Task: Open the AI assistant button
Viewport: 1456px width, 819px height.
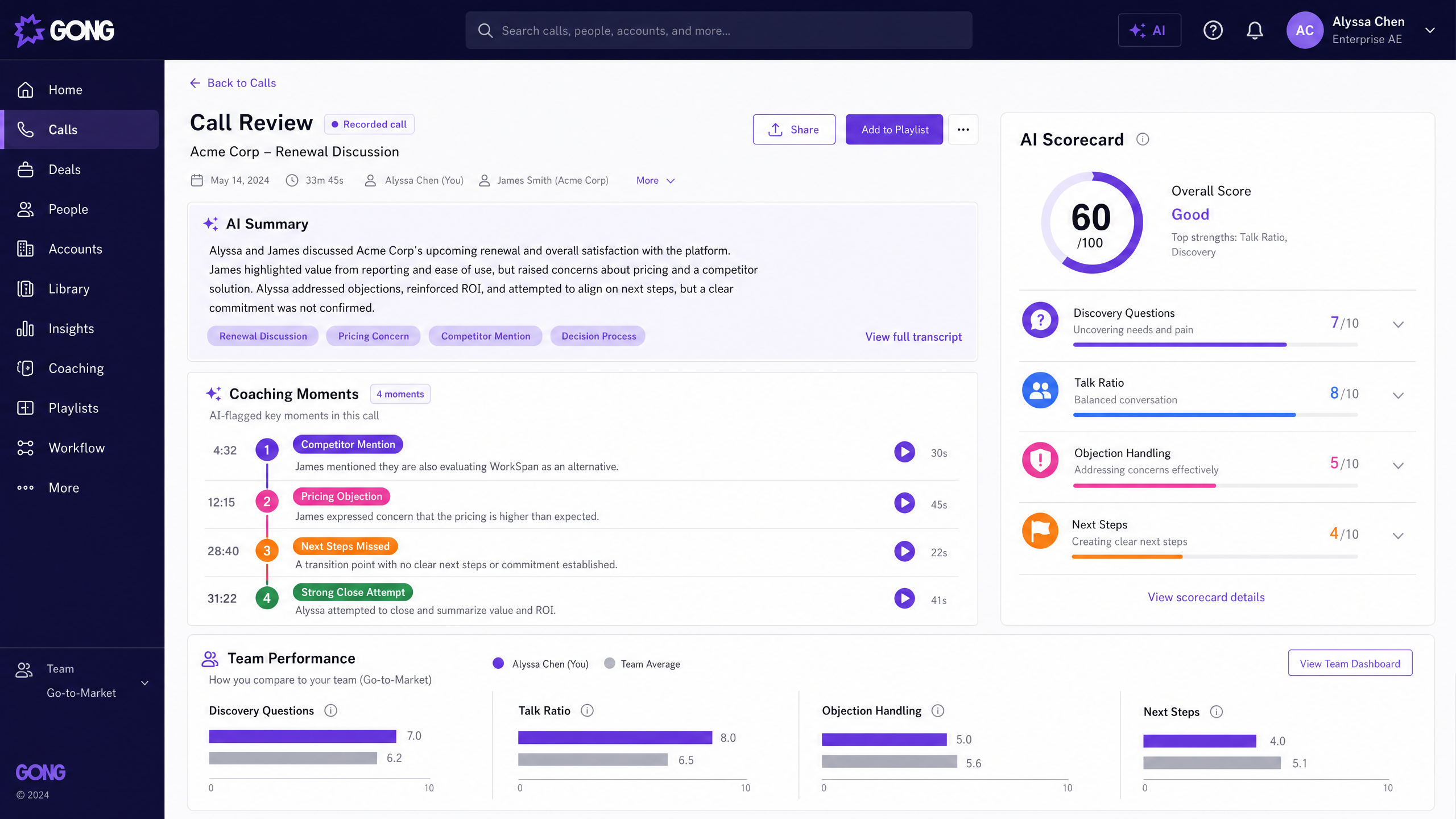Action: [1149, 30]
